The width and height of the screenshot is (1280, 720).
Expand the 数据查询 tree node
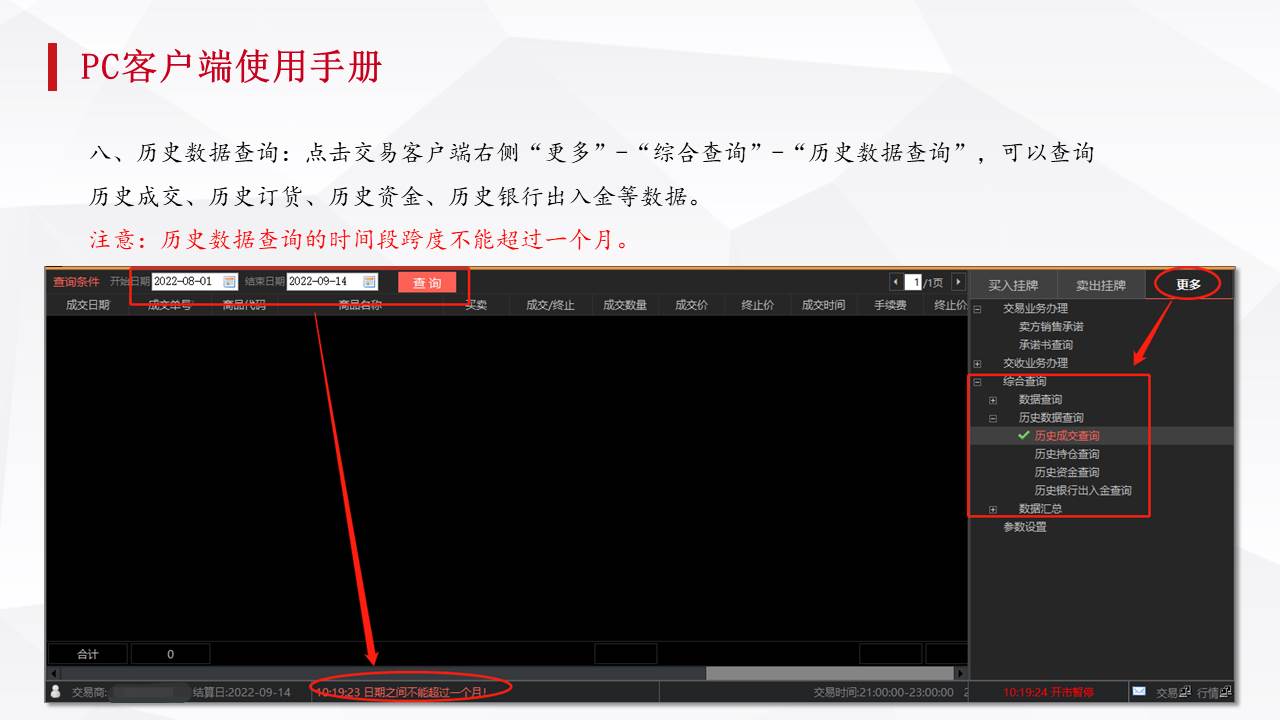(x=993, y=400)
